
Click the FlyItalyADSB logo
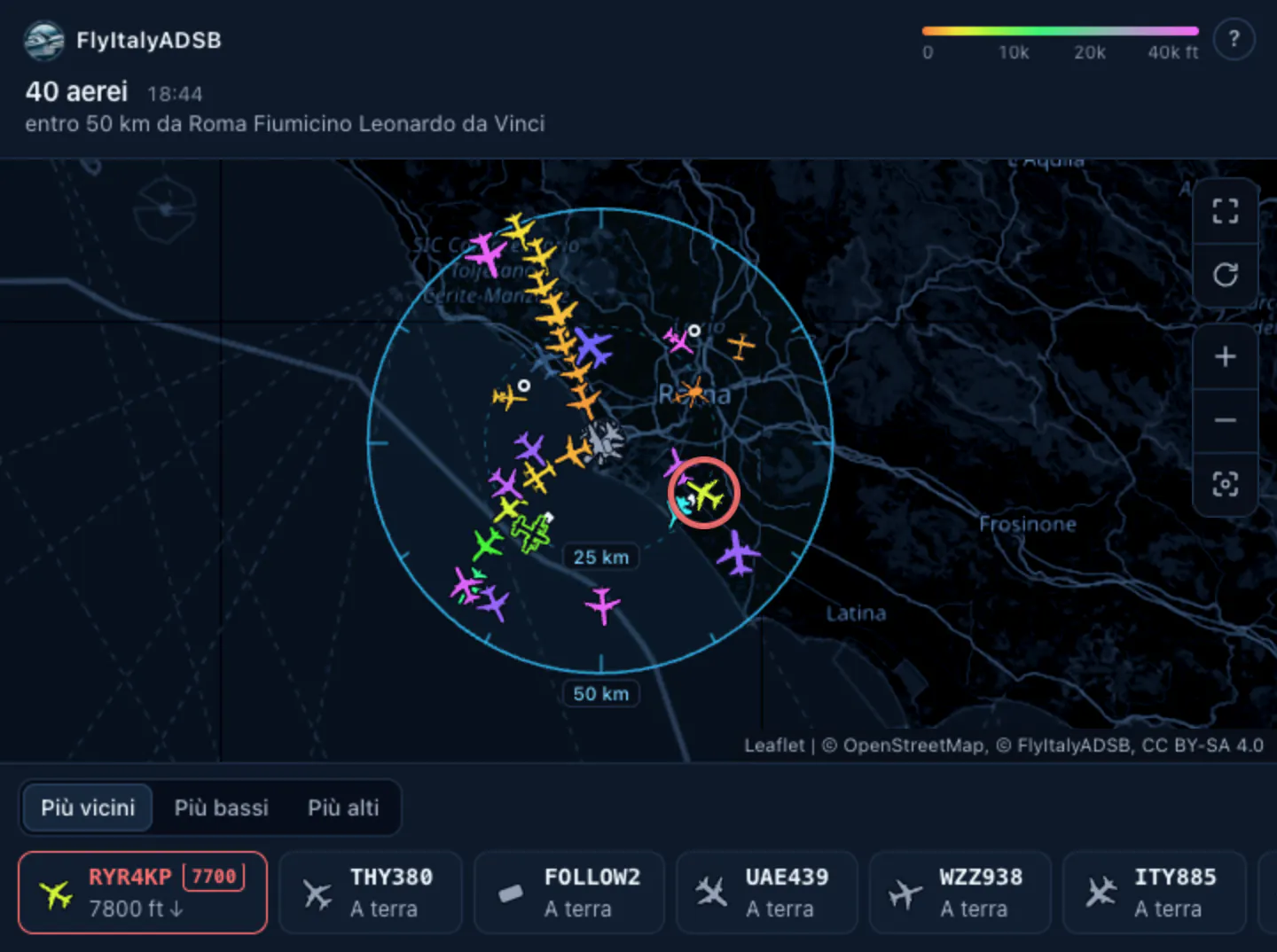(43, 41)
